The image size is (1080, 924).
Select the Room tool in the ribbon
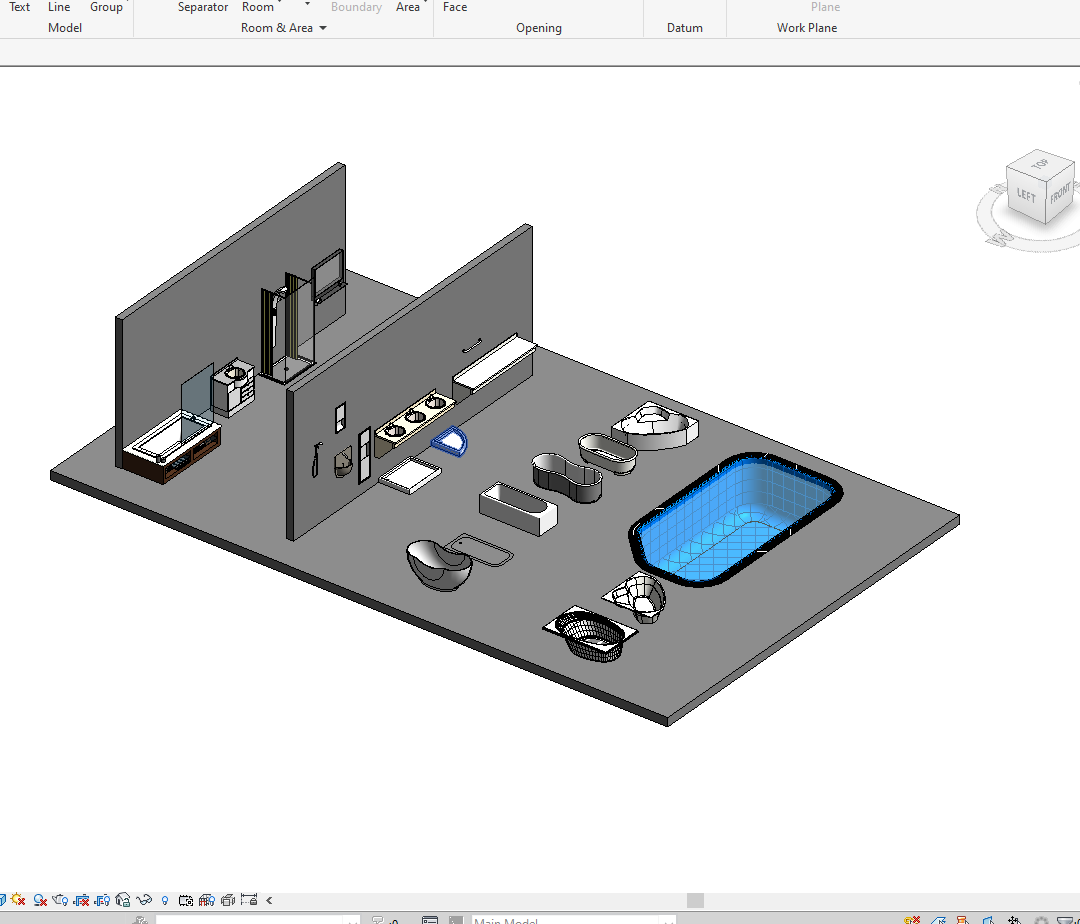(258, 7)
